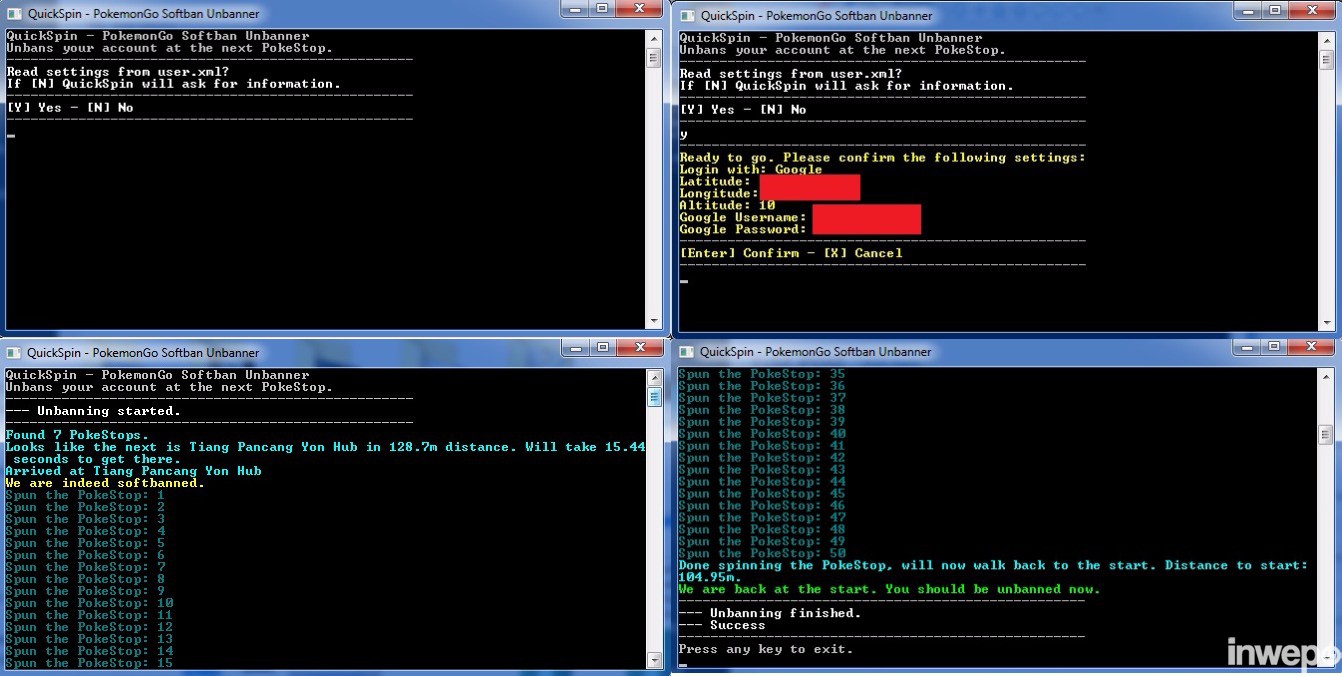Click 'We are back at the start' line
1342x676 pixels.
pos(890,590)
